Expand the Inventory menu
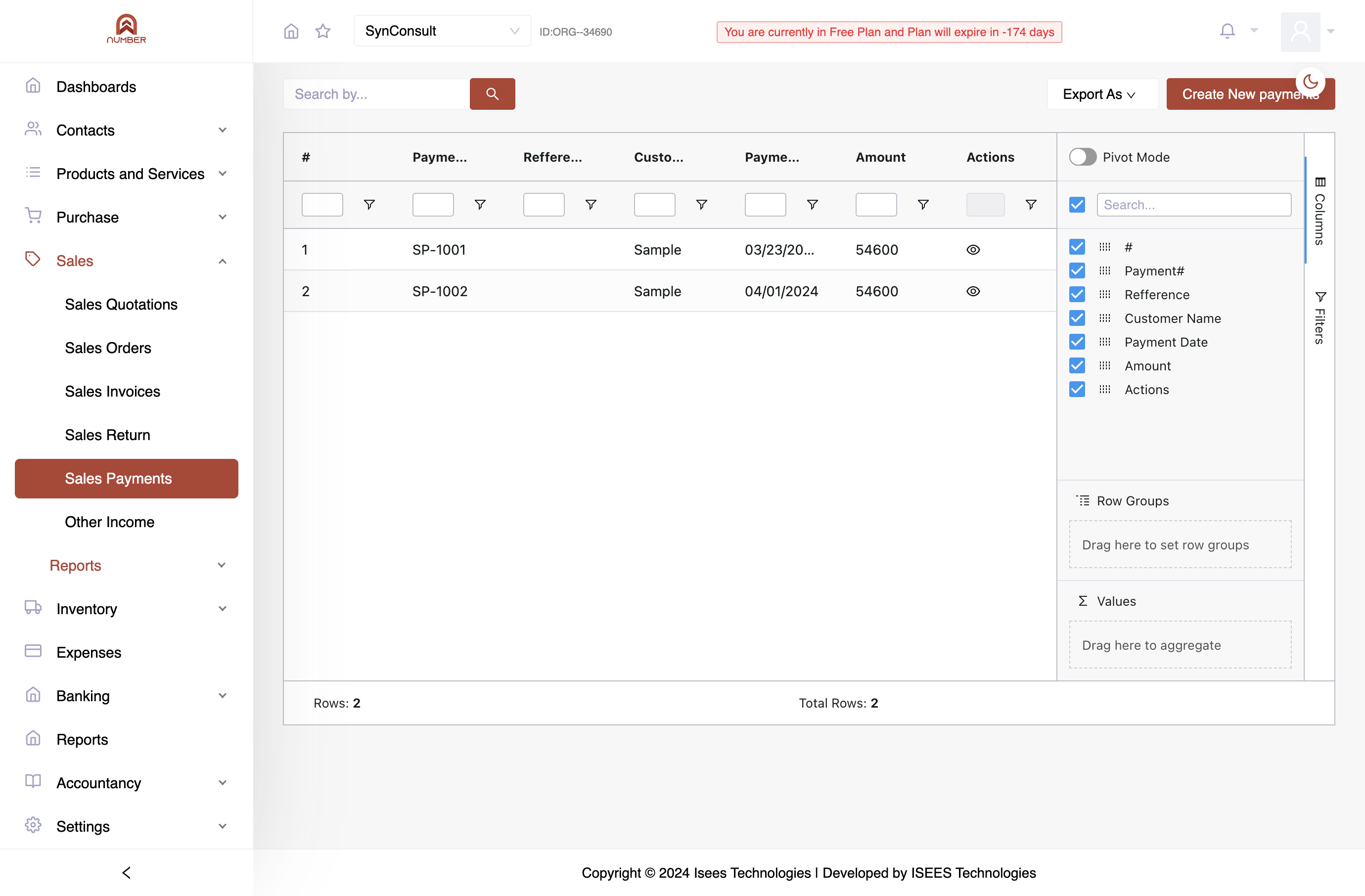 point(126,609)
